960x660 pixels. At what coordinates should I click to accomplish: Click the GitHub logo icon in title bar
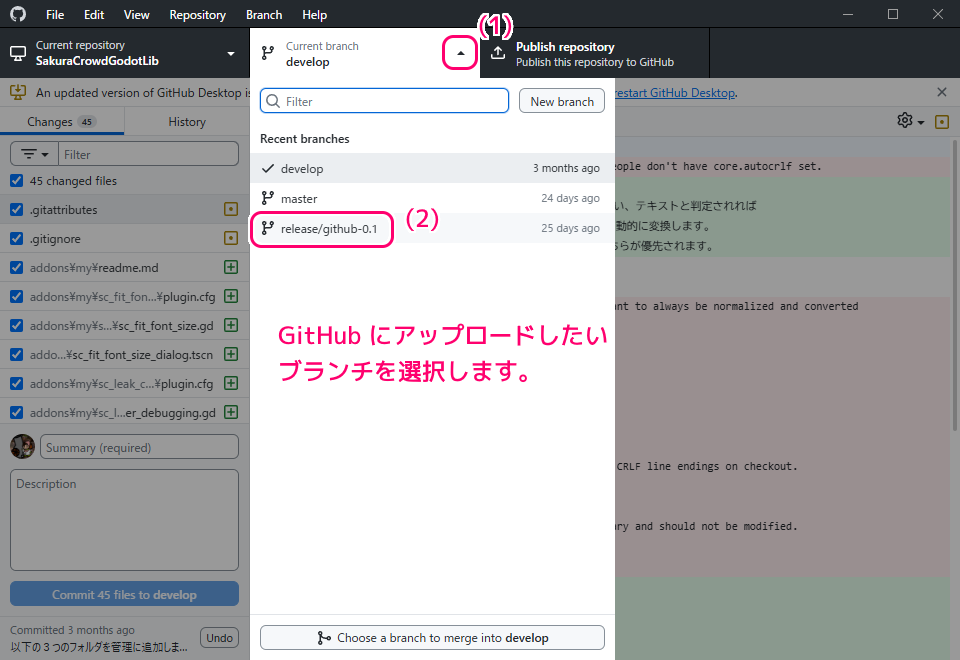[x=18, y=15]
